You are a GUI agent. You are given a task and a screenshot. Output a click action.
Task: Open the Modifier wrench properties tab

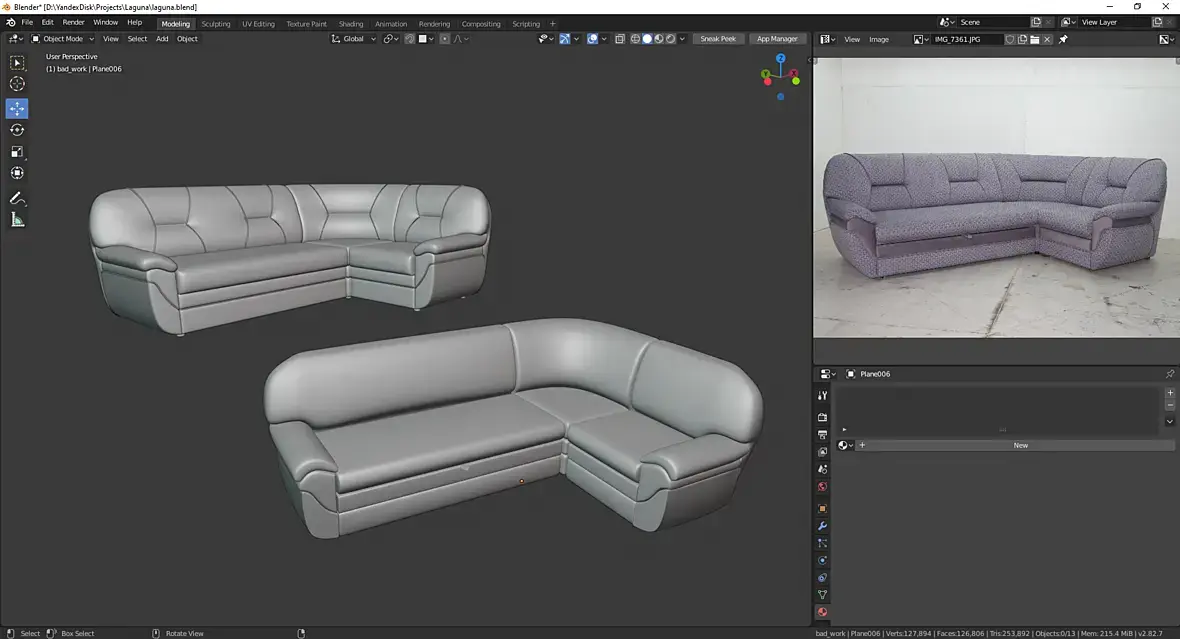822,526
